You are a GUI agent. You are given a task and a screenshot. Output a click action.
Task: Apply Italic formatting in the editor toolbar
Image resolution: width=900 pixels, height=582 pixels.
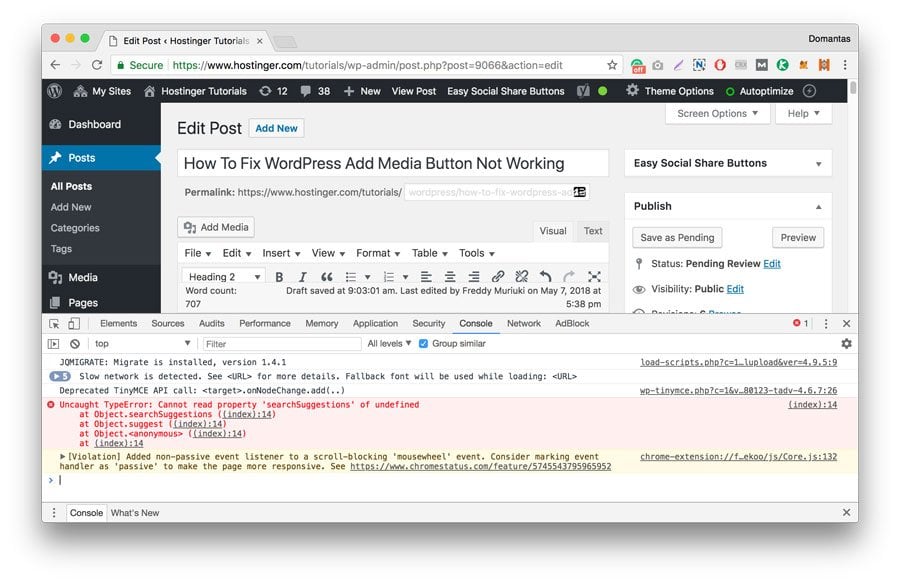(x=303, y=275)
